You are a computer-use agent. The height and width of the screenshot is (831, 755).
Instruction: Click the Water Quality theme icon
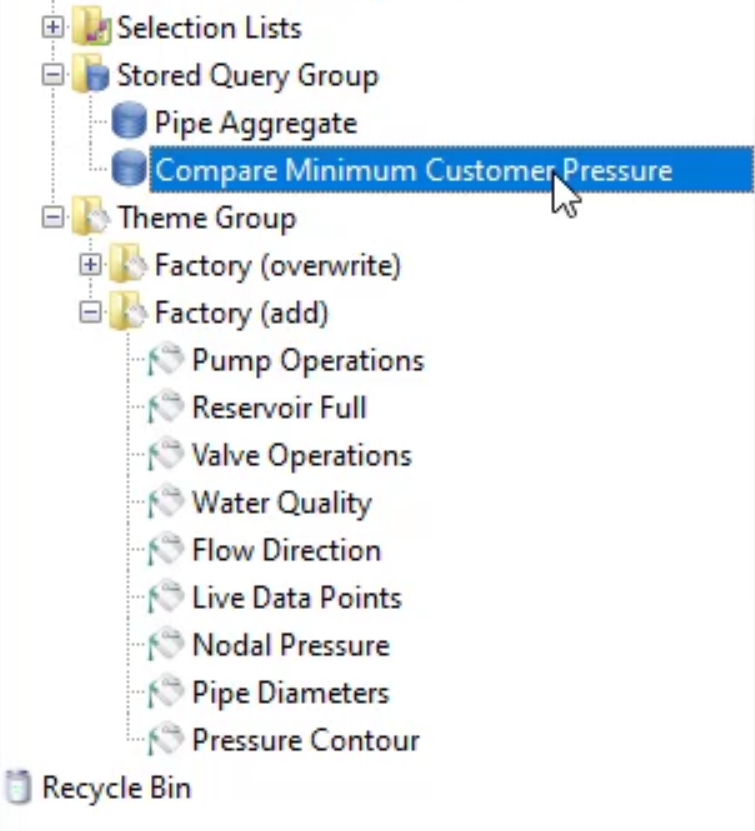click(166, 501)
